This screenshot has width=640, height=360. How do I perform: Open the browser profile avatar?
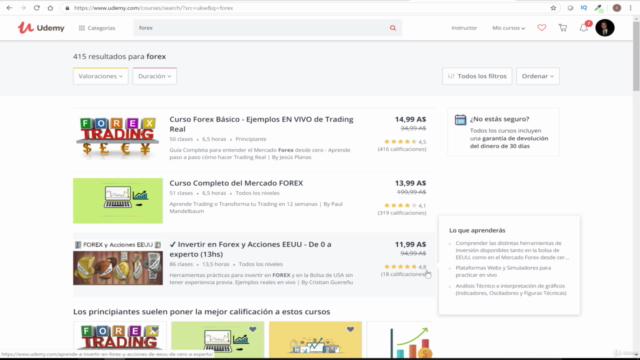click(x=617, y=8)
